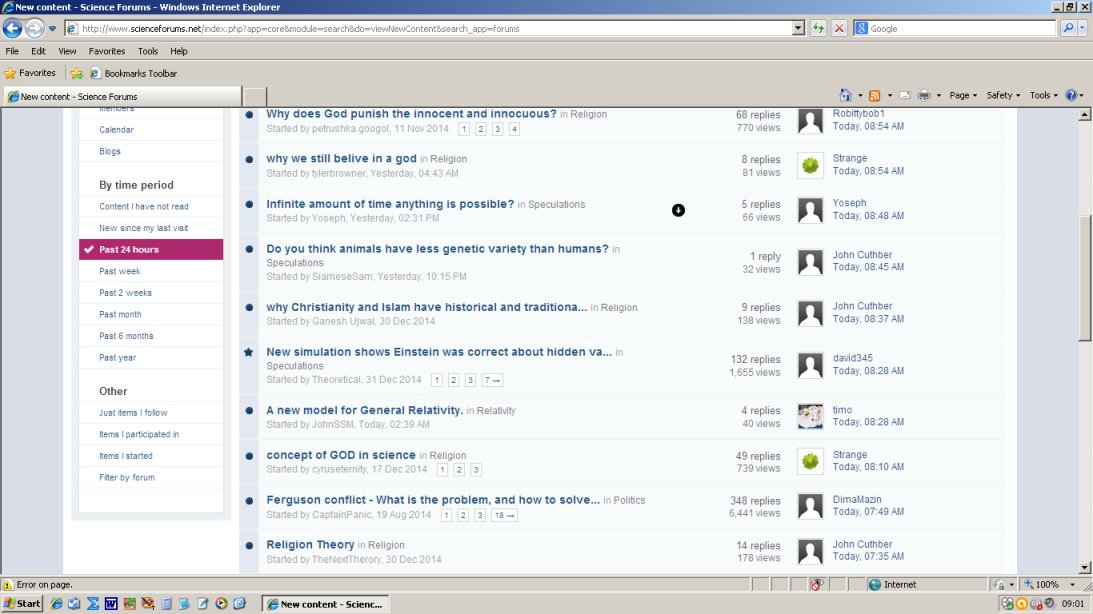This screenshot has width=1093, height=614.
Task: Click Strange's green avatar on the god thread
Action: 810,165
